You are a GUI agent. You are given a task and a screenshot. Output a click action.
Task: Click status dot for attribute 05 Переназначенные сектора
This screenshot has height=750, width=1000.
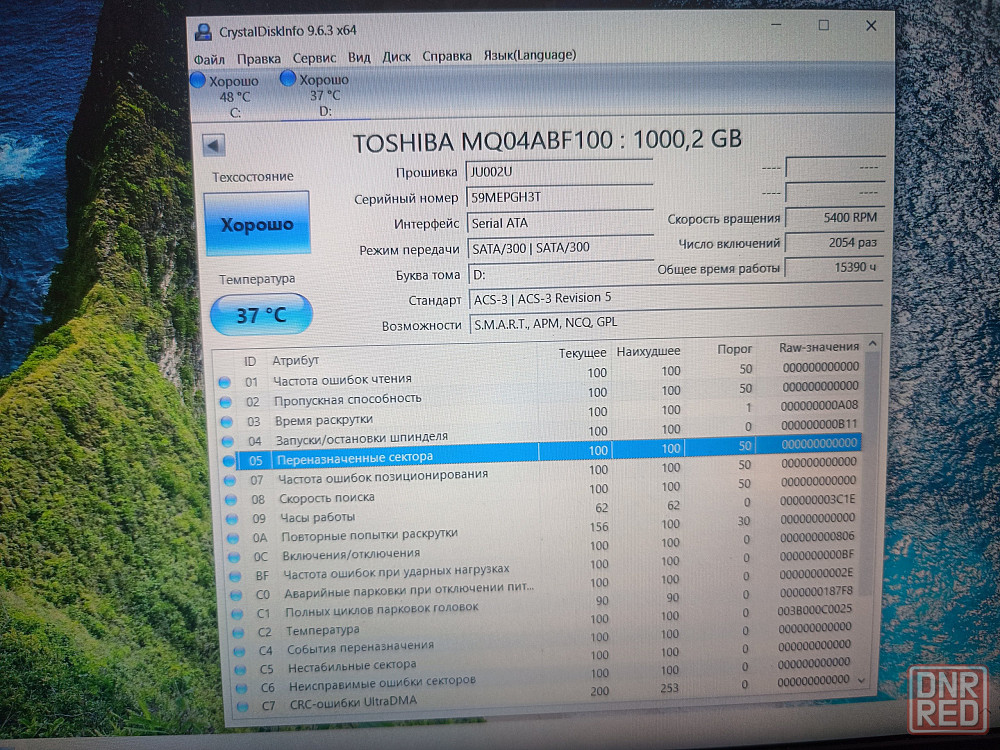click(229, 460)
